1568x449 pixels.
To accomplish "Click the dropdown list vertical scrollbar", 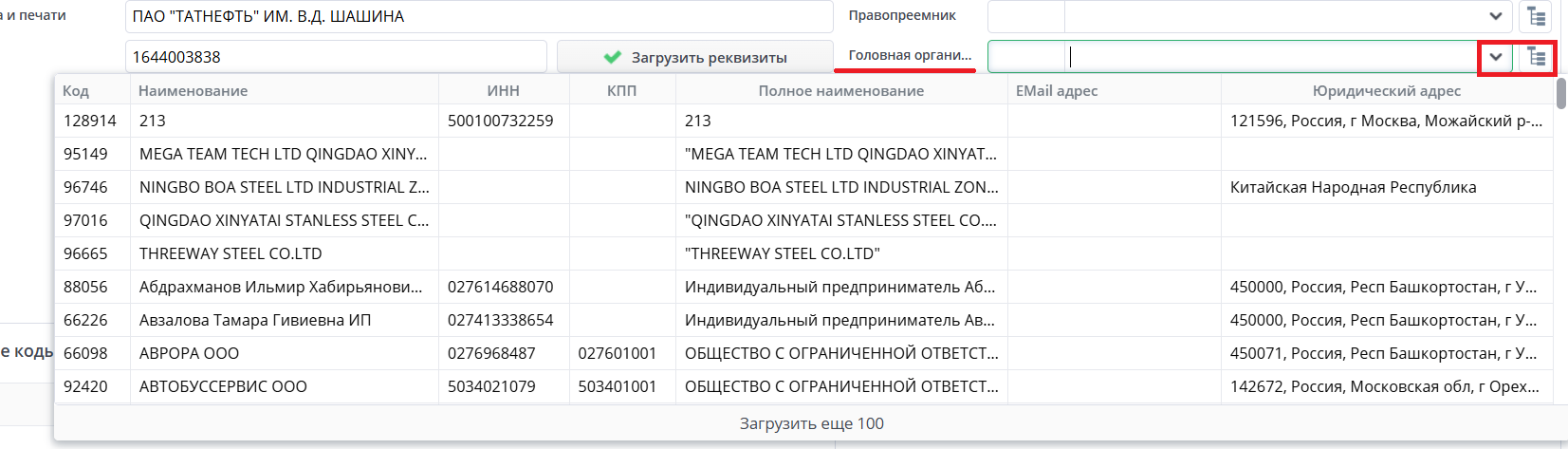I will tap(1560, 94).
